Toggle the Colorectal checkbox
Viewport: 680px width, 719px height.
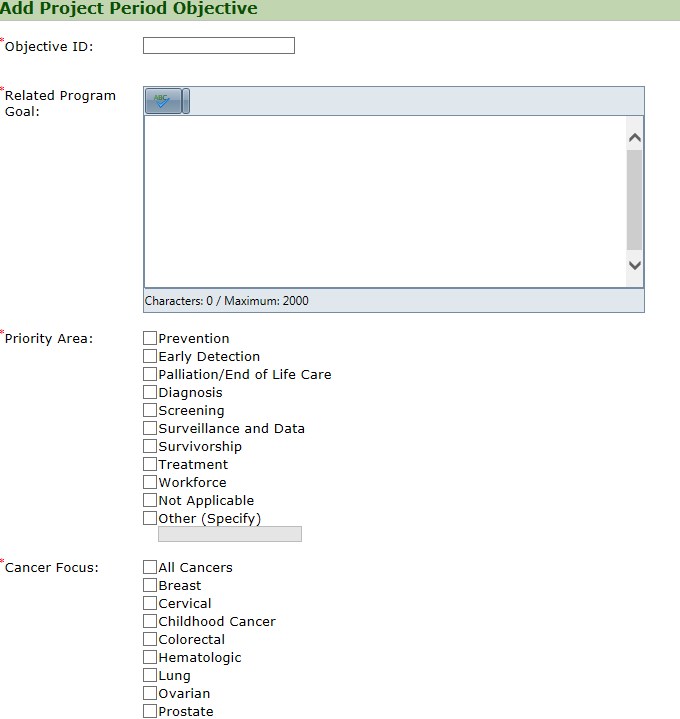pyautogui.click(x=150, y=639)
